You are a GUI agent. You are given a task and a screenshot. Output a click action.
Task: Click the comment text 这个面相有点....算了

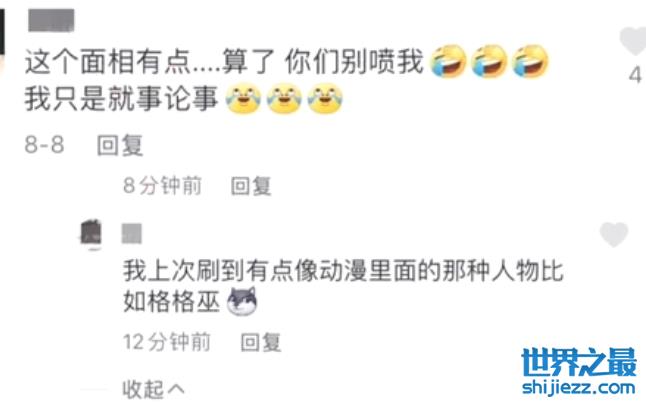click(150, 62)
